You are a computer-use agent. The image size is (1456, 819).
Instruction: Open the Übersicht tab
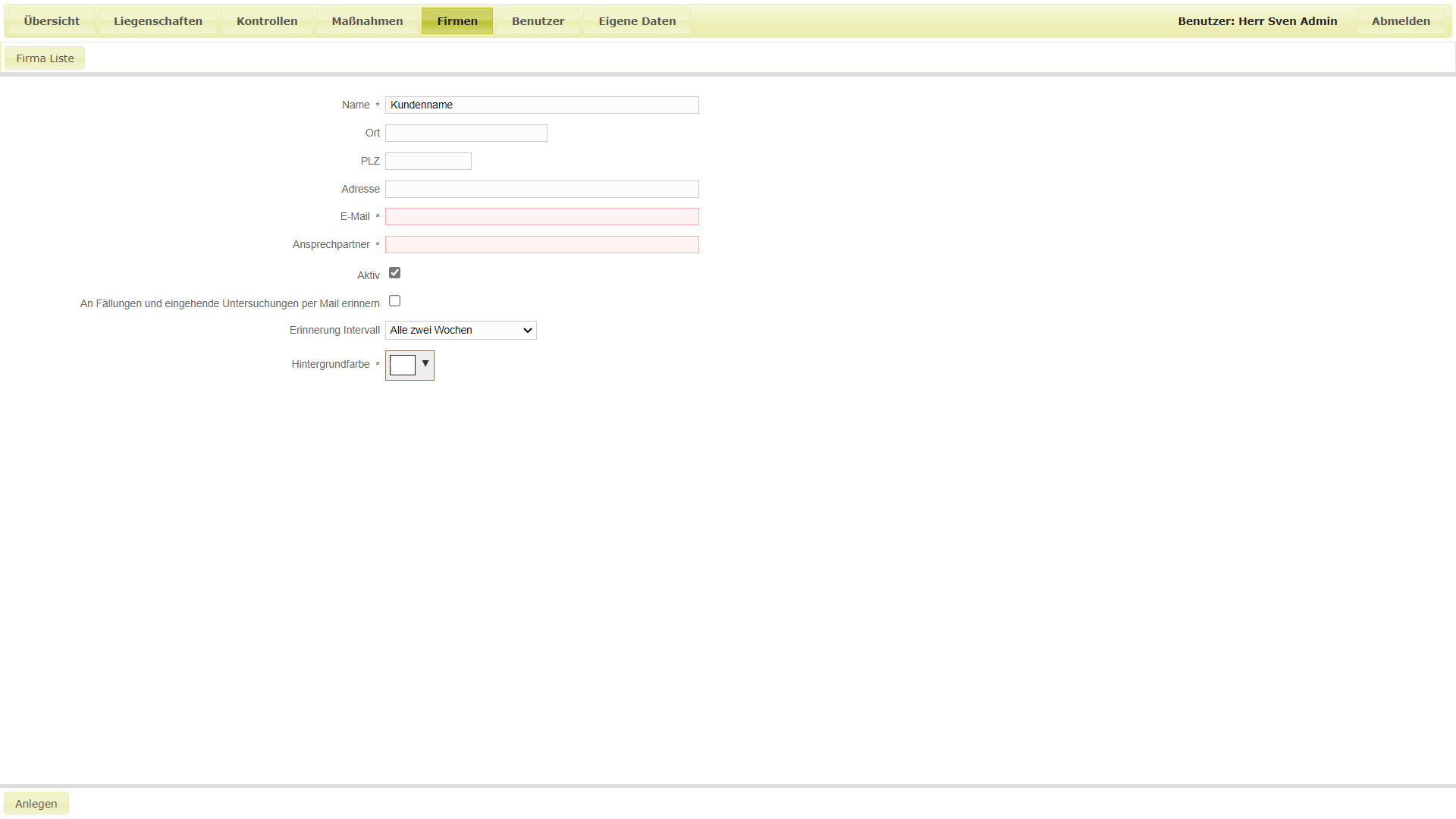tap(52, 21)
